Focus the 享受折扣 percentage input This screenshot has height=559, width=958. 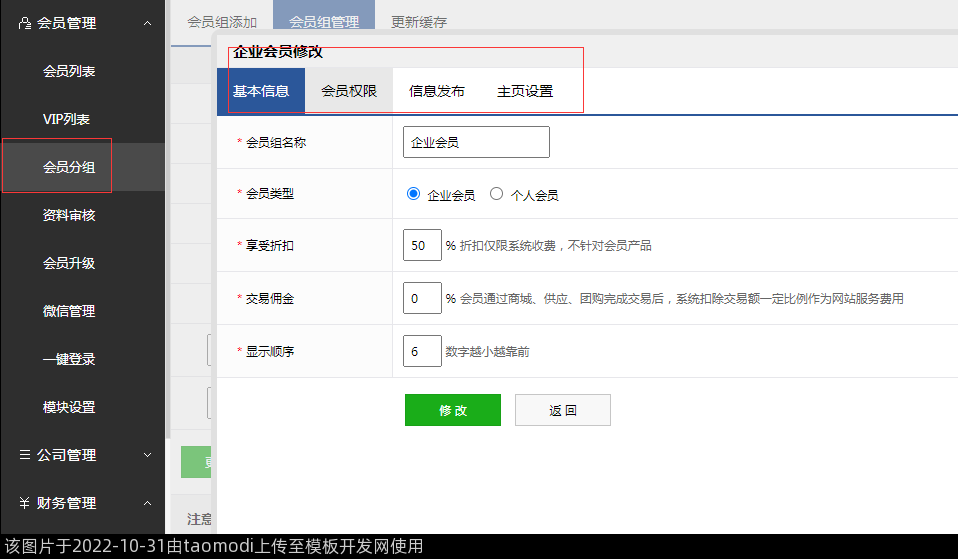pos(422,245)
